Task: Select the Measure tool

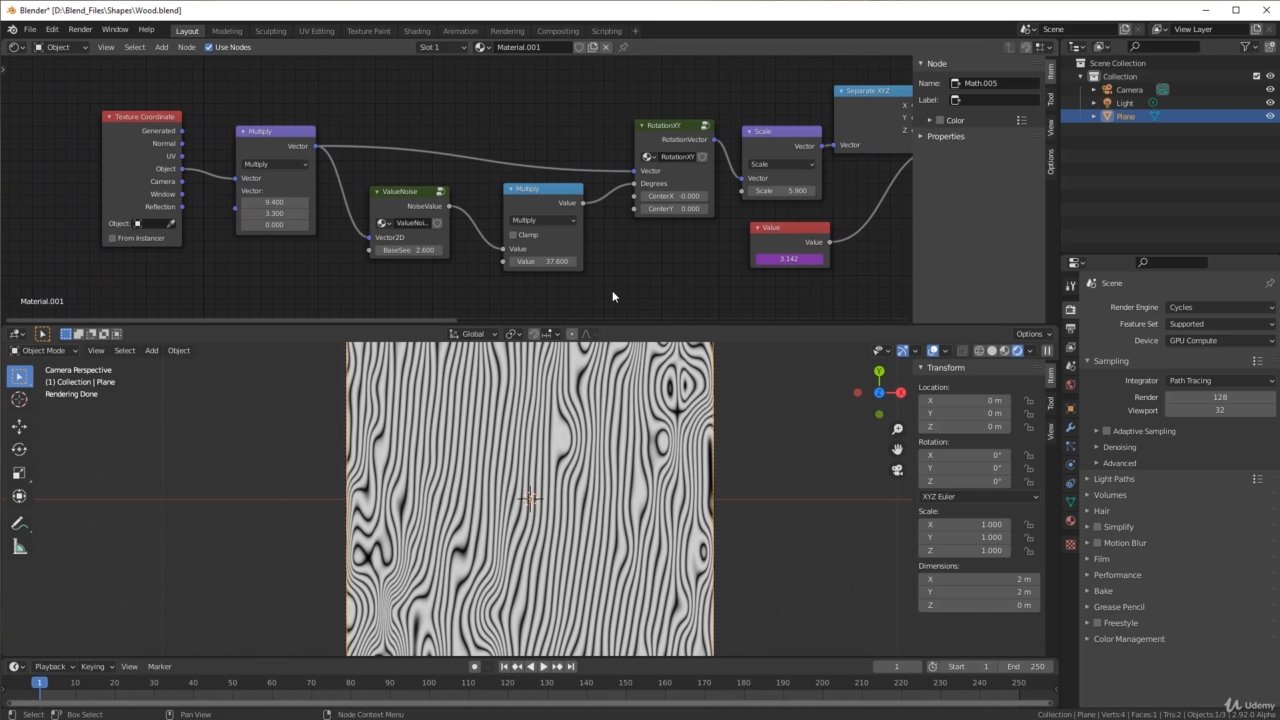Action: [19, 547]
